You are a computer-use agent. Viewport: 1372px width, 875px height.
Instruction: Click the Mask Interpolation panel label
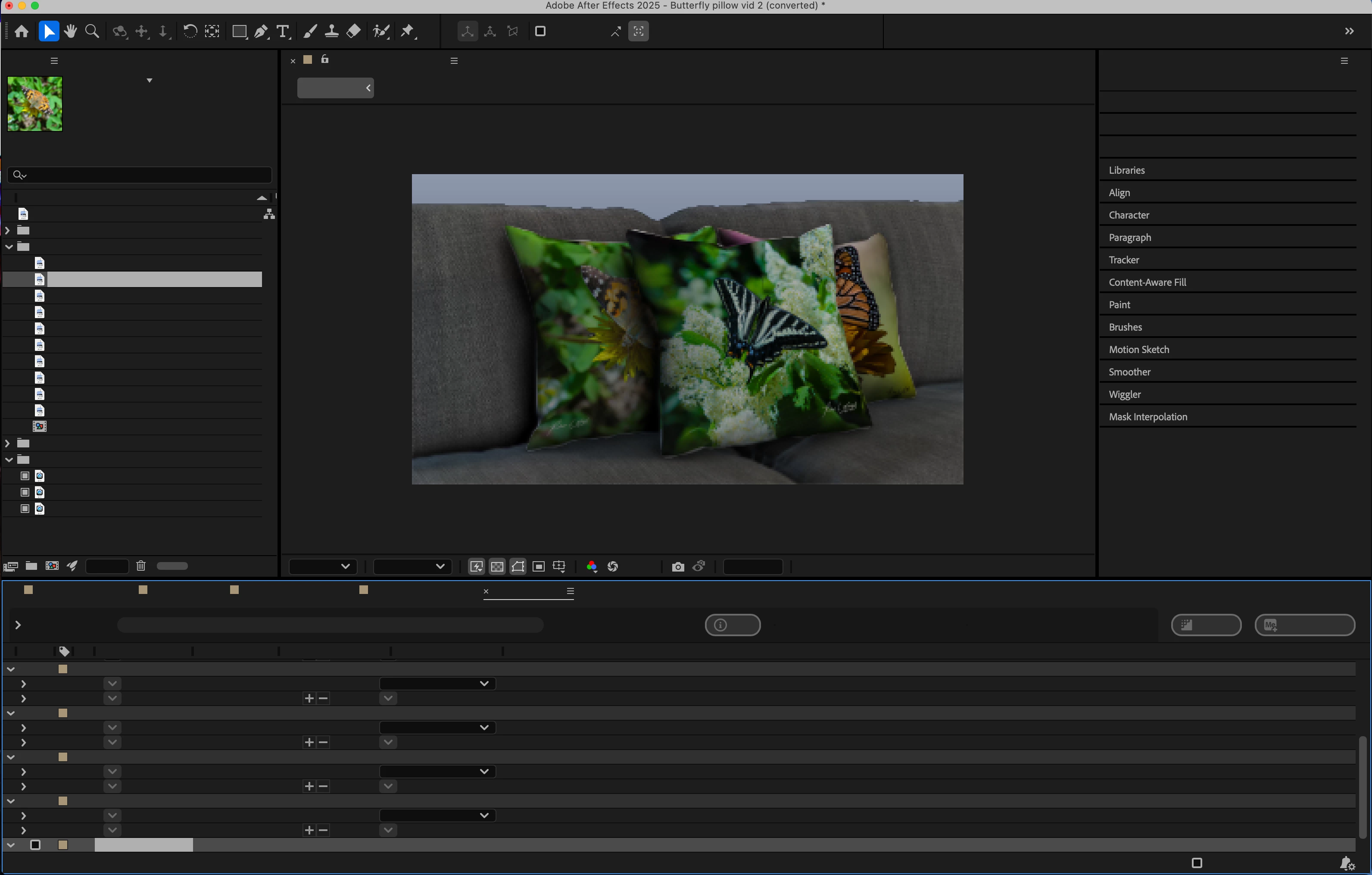tap(1147, 417)
